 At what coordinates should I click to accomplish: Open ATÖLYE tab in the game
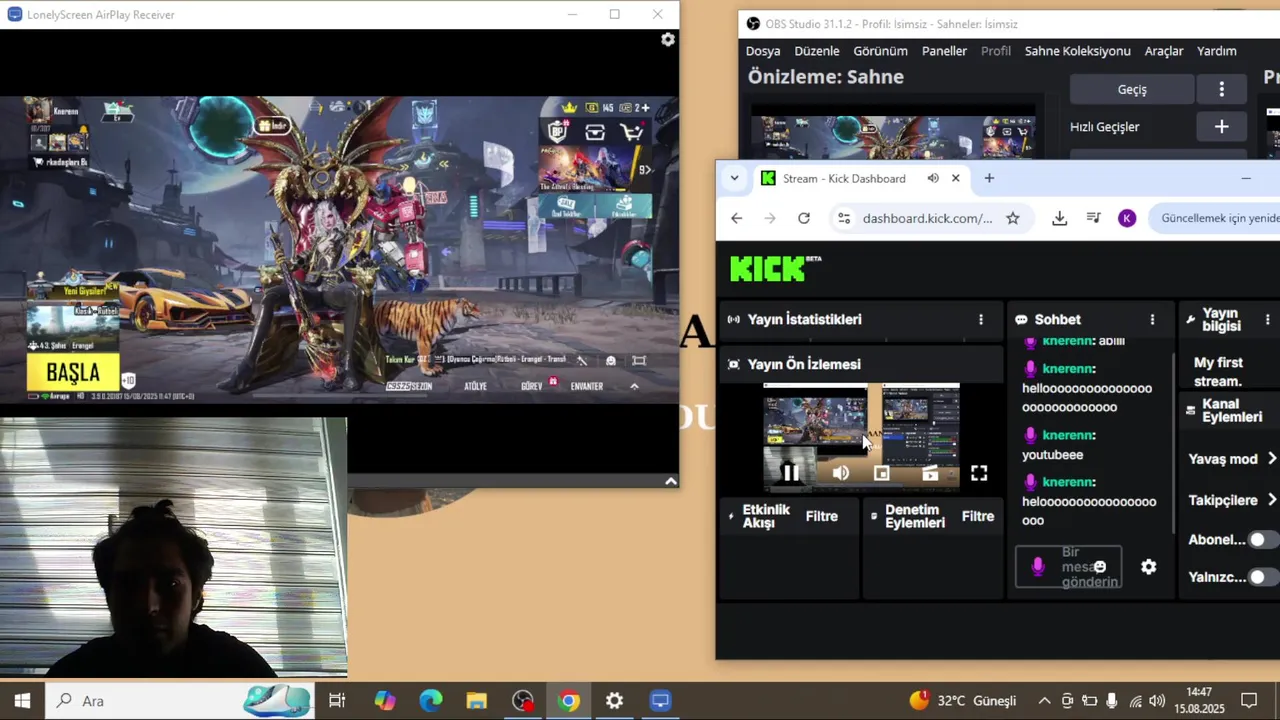click(x=475, y=386)
